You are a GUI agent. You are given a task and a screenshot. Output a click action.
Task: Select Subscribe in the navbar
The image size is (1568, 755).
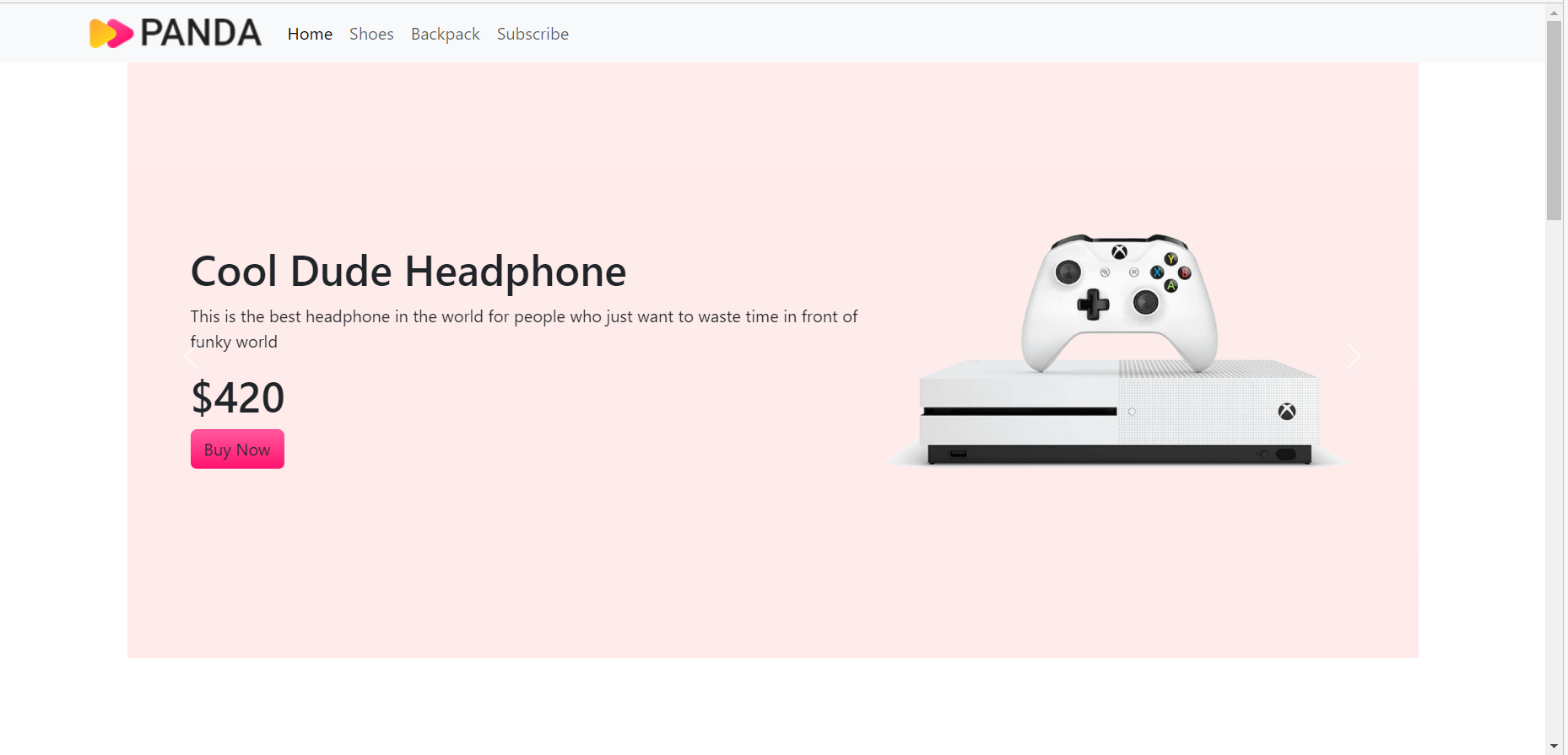click(533, 34)
